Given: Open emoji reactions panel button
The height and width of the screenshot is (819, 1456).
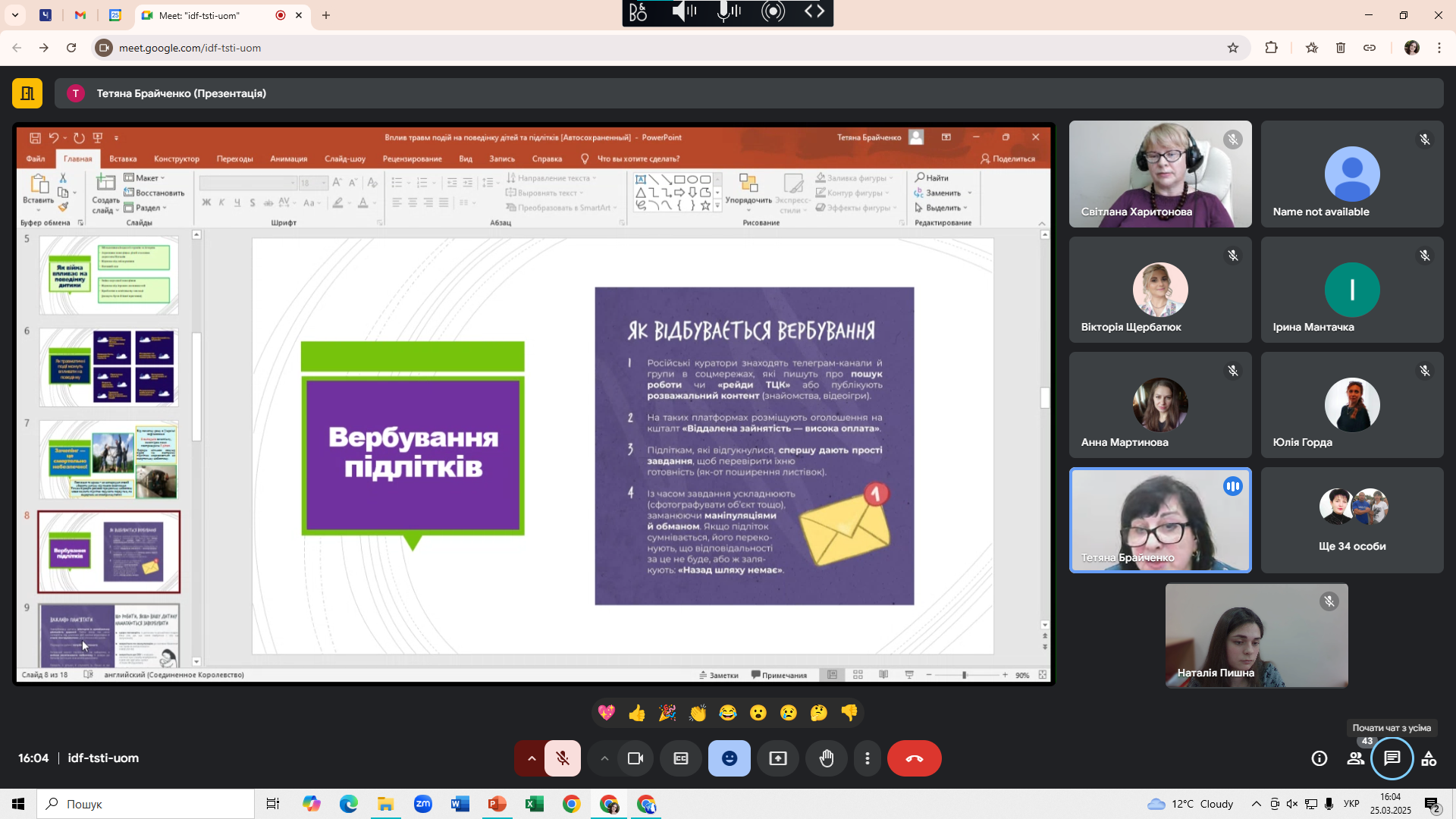Looking at the screenshot, I should (x=730, y=758).
